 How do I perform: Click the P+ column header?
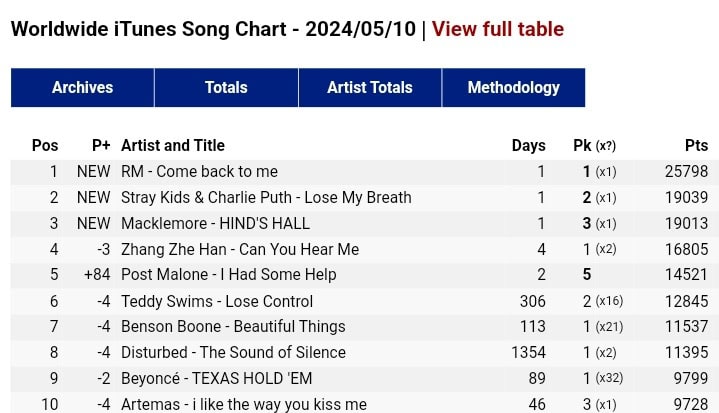(x=101, y=146)
